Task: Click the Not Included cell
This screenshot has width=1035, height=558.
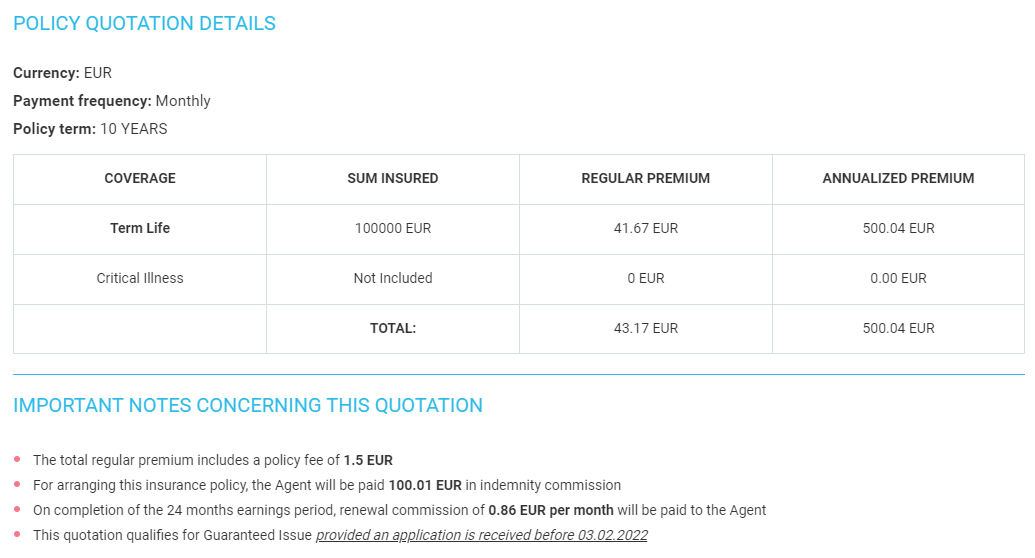Action: coord(392,278)
